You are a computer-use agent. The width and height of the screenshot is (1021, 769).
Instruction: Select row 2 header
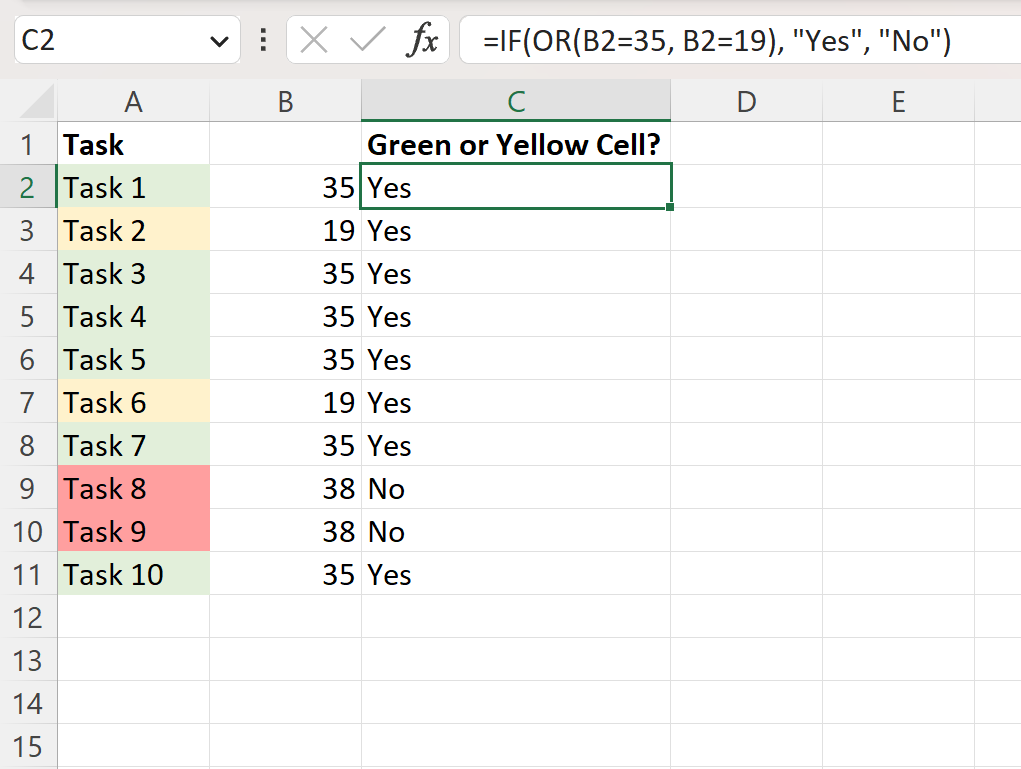[28, 187]
